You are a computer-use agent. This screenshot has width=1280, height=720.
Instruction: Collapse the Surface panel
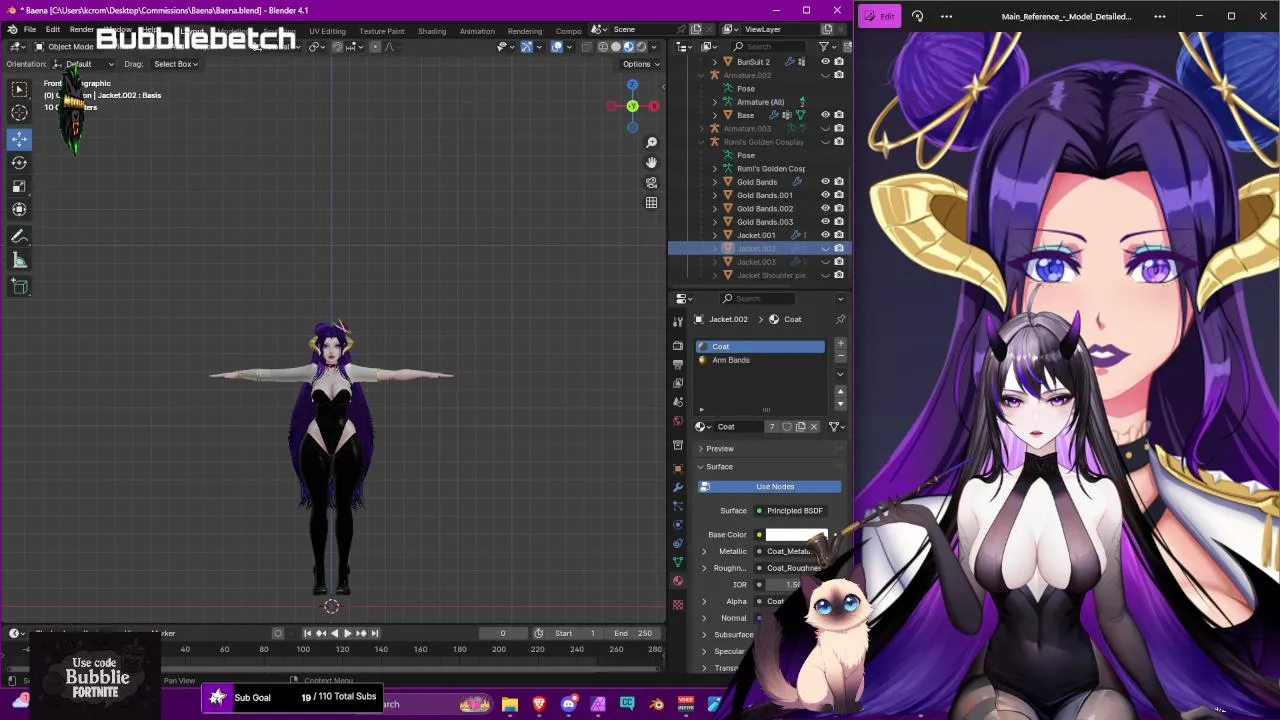[x=701, y=467]
